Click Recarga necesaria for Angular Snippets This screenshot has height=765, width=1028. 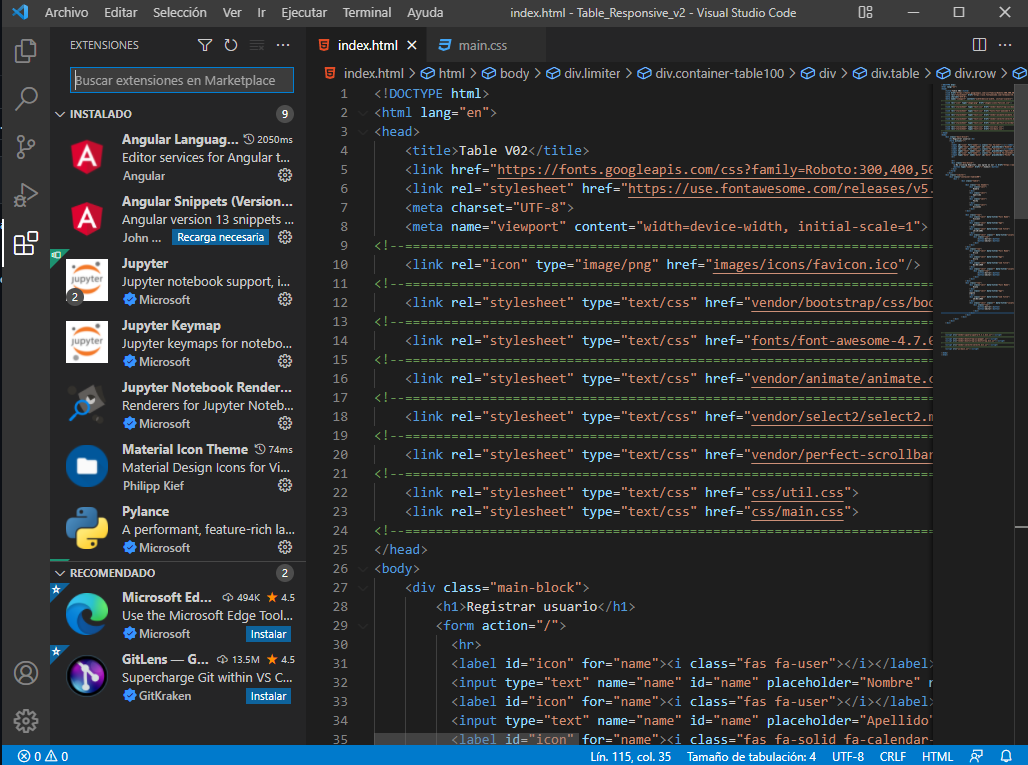220,237
